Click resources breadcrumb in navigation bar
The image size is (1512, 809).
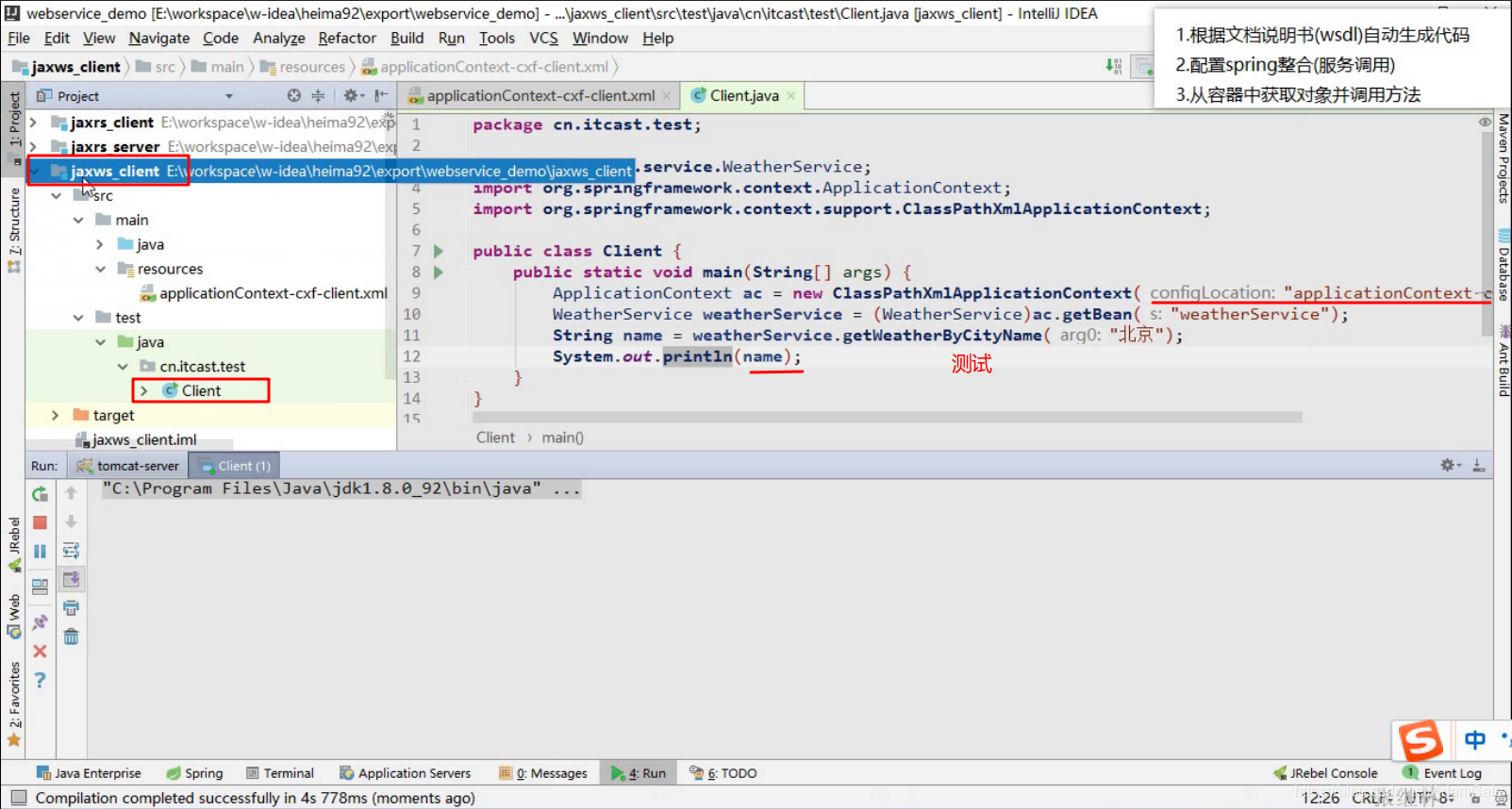[x=303, y=66]
